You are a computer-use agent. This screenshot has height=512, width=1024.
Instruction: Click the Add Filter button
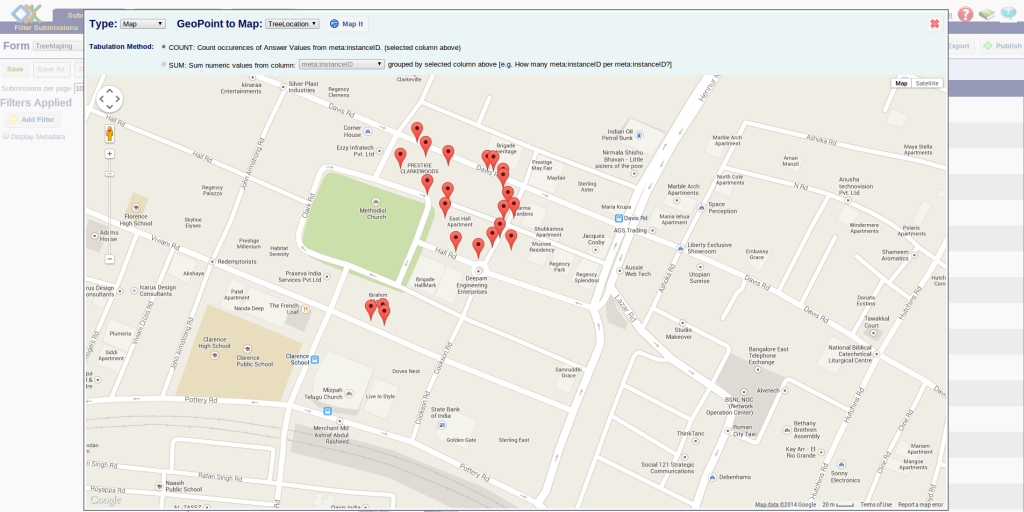(32, 120)
